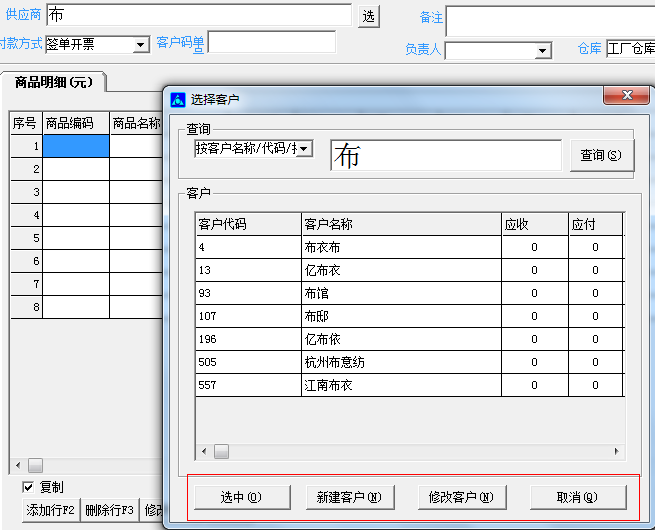This screenshot has width=655, height=530.
Task: Click the 备注 input field
Action: (550, 21)
